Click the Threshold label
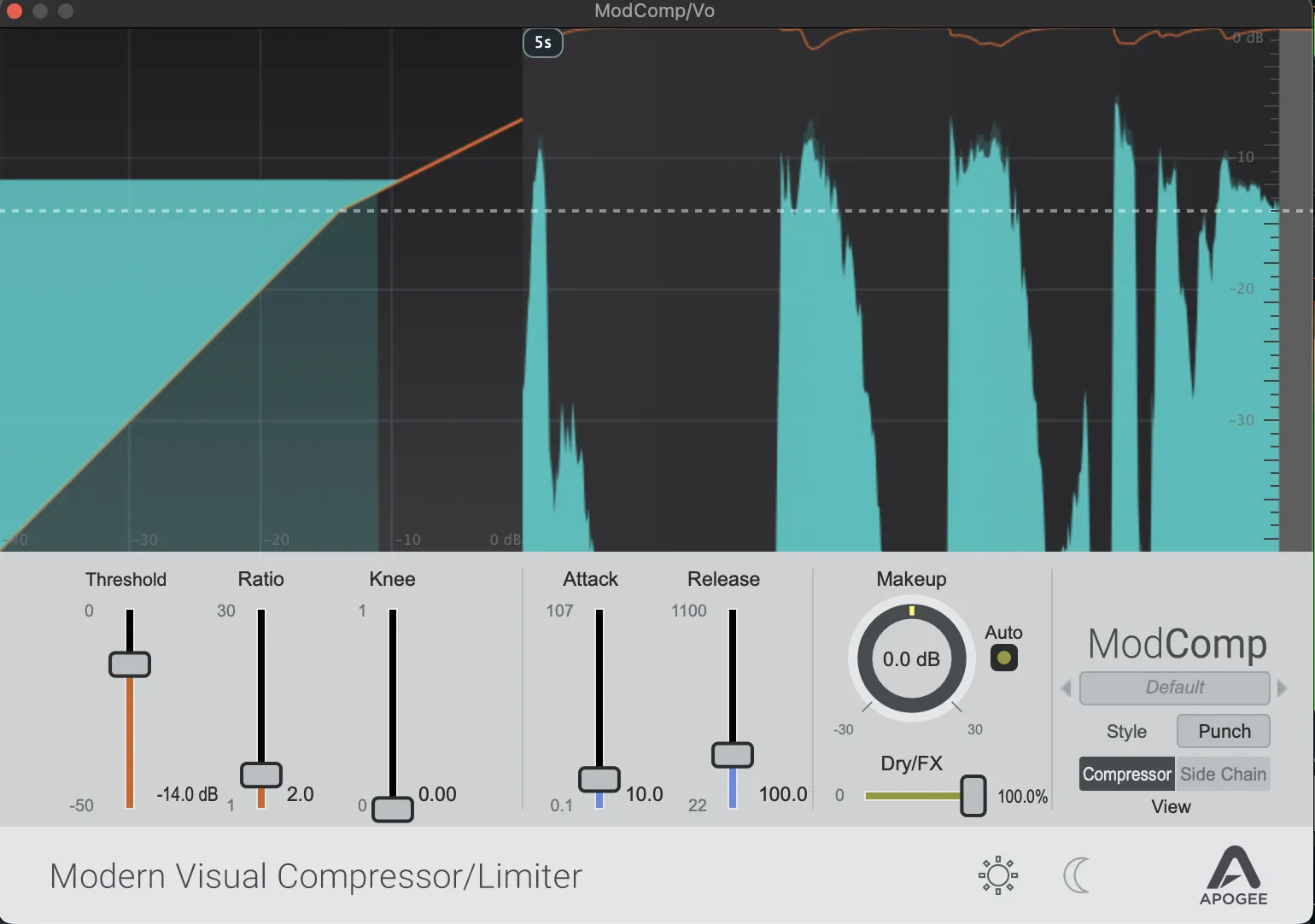 point(126,579)
